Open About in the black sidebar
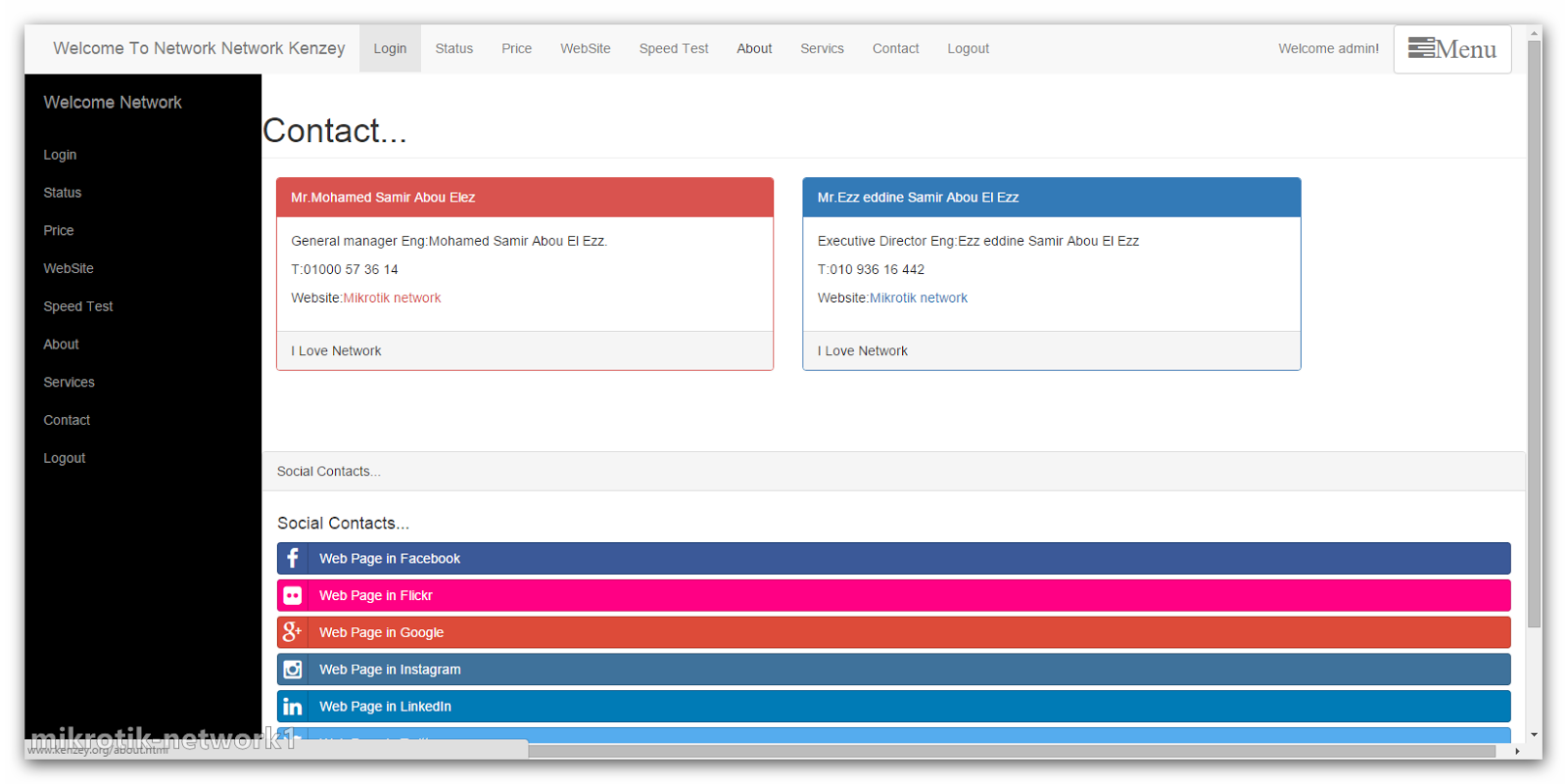The width and height of the screenshot is (1567, 784). point(61,345)
